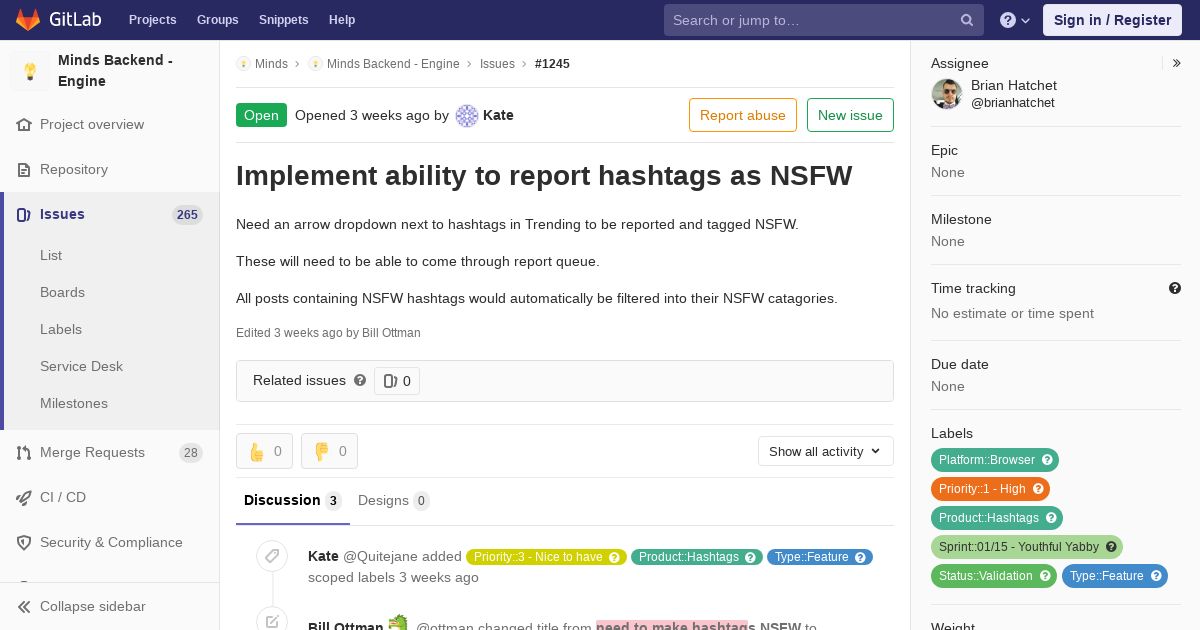Click the Project overview house icon
The width and height of the screenshot is (1200, 630).
pos(24,125)
